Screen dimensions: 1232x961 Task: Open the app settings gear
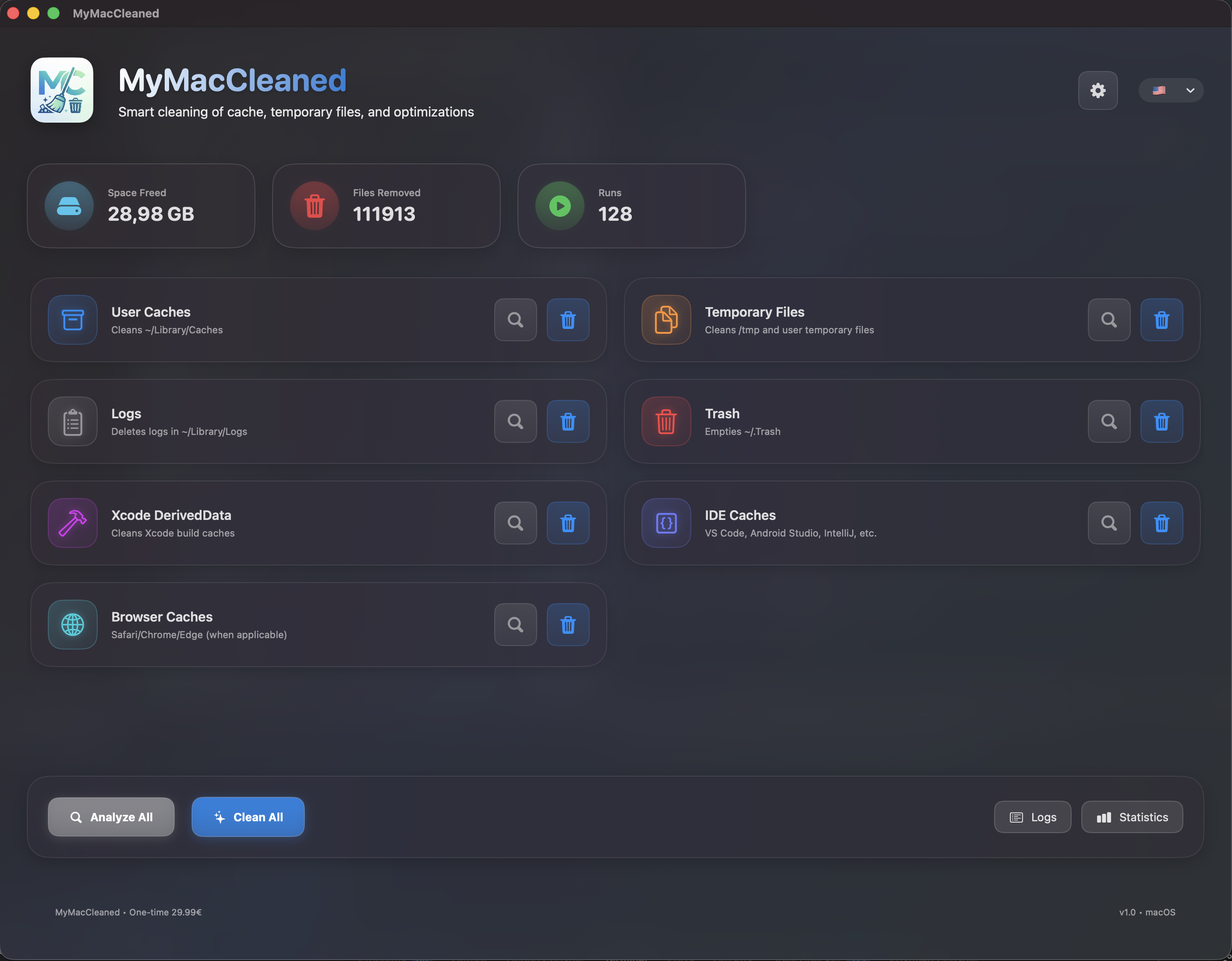pyautogui.click(x=1097, y=90)
